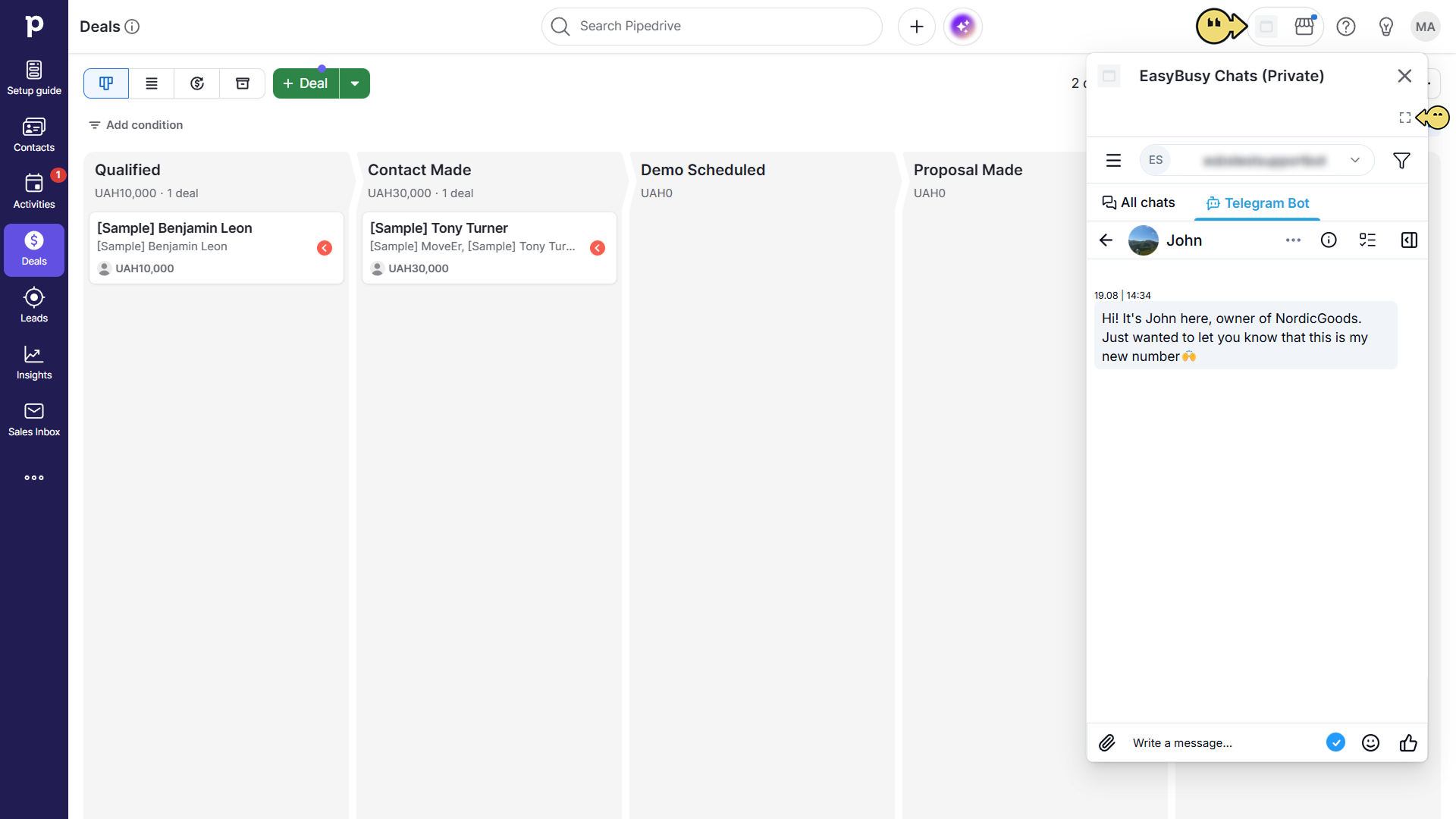Open the MA account menu
The image size is (1456, 819).
1426,27
